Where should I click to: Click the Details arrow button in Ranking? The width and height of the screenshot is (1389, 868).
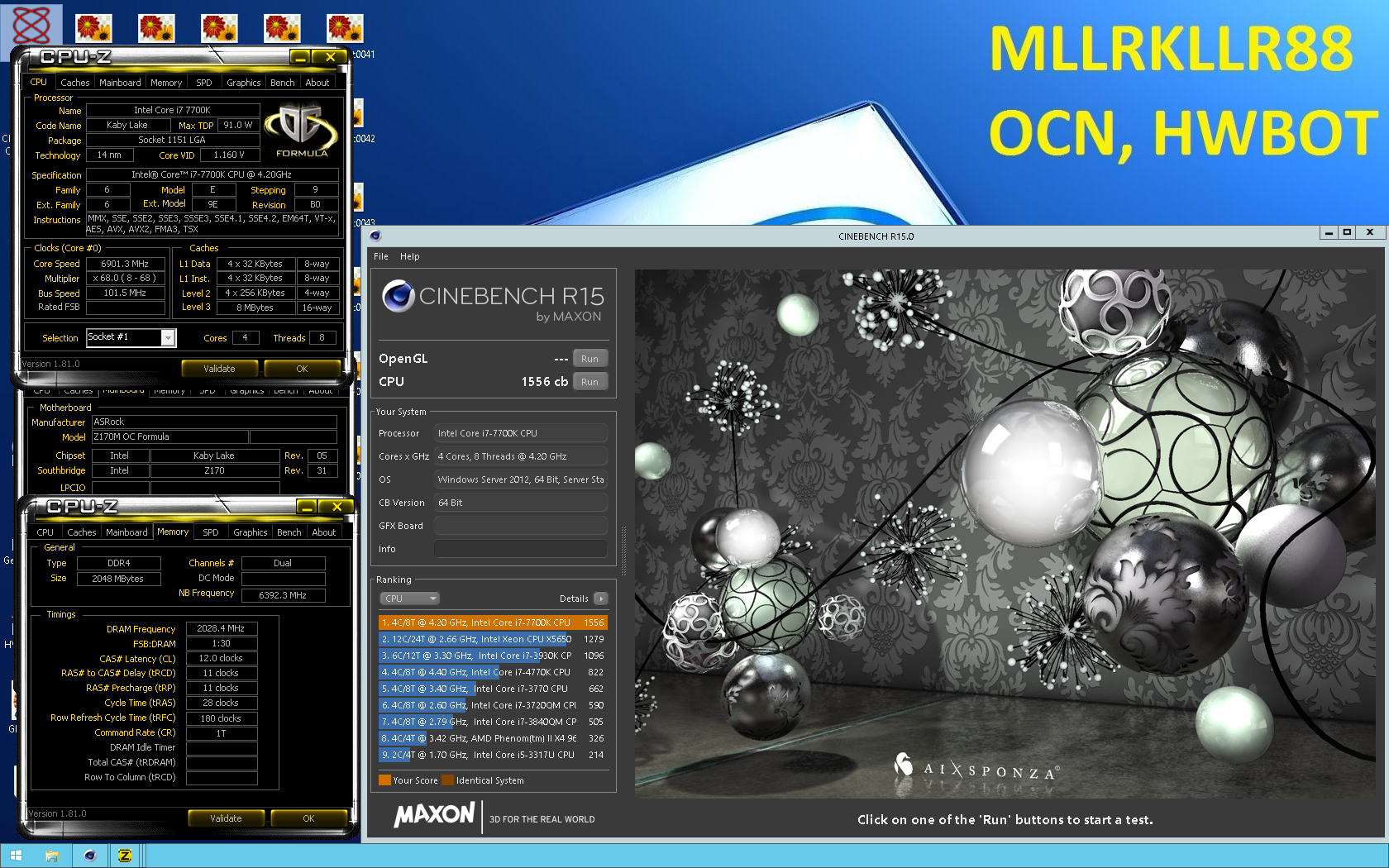[601, 599]
